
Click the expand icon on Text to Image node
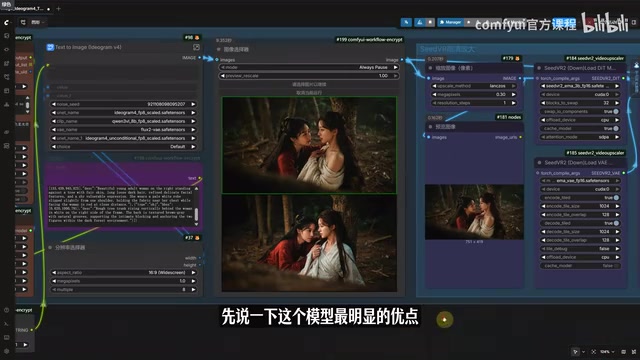point(196,47)
